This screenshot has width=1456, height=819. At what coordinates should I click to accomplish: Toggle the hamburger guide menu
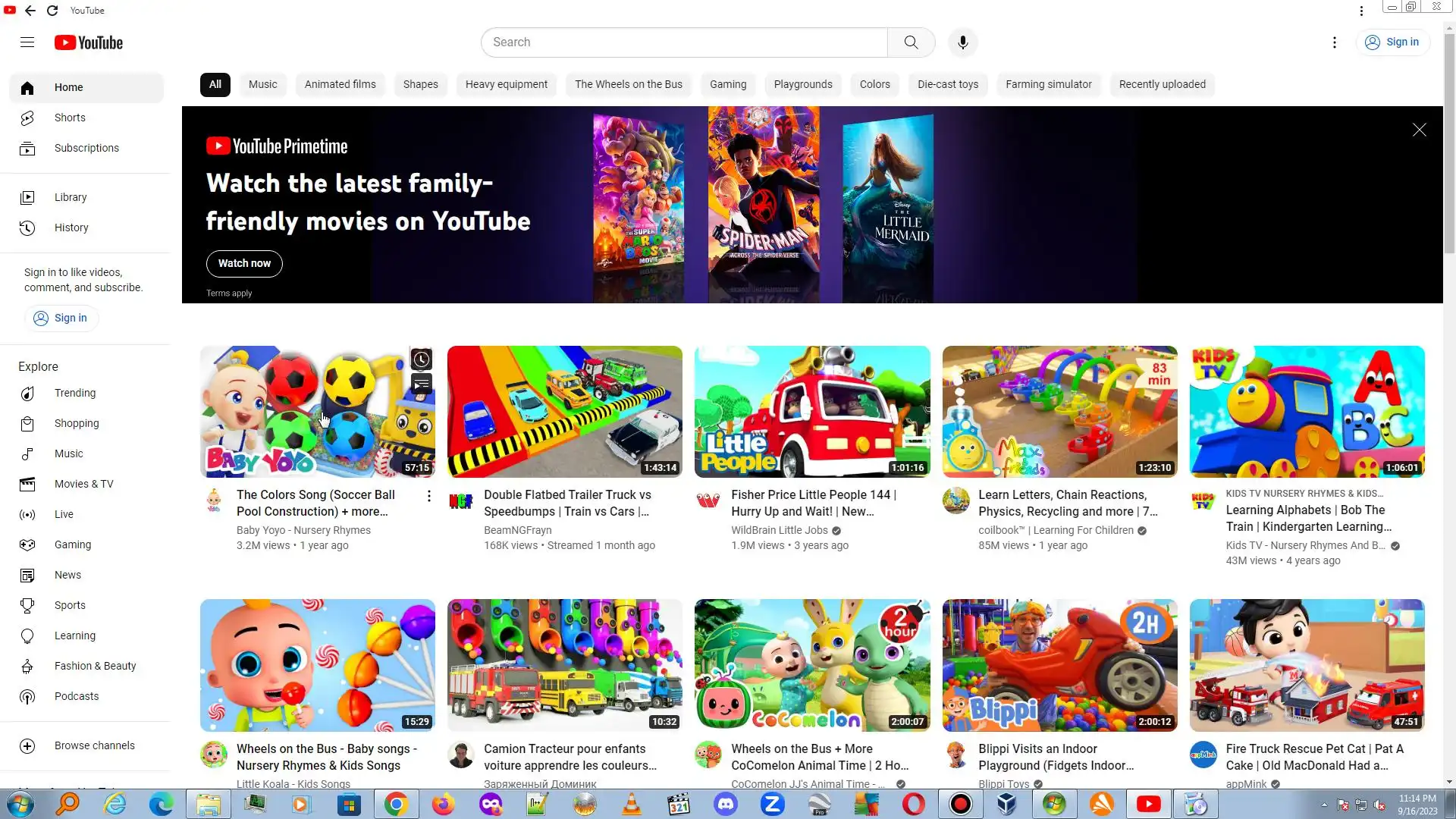click(x=27, y=42)
